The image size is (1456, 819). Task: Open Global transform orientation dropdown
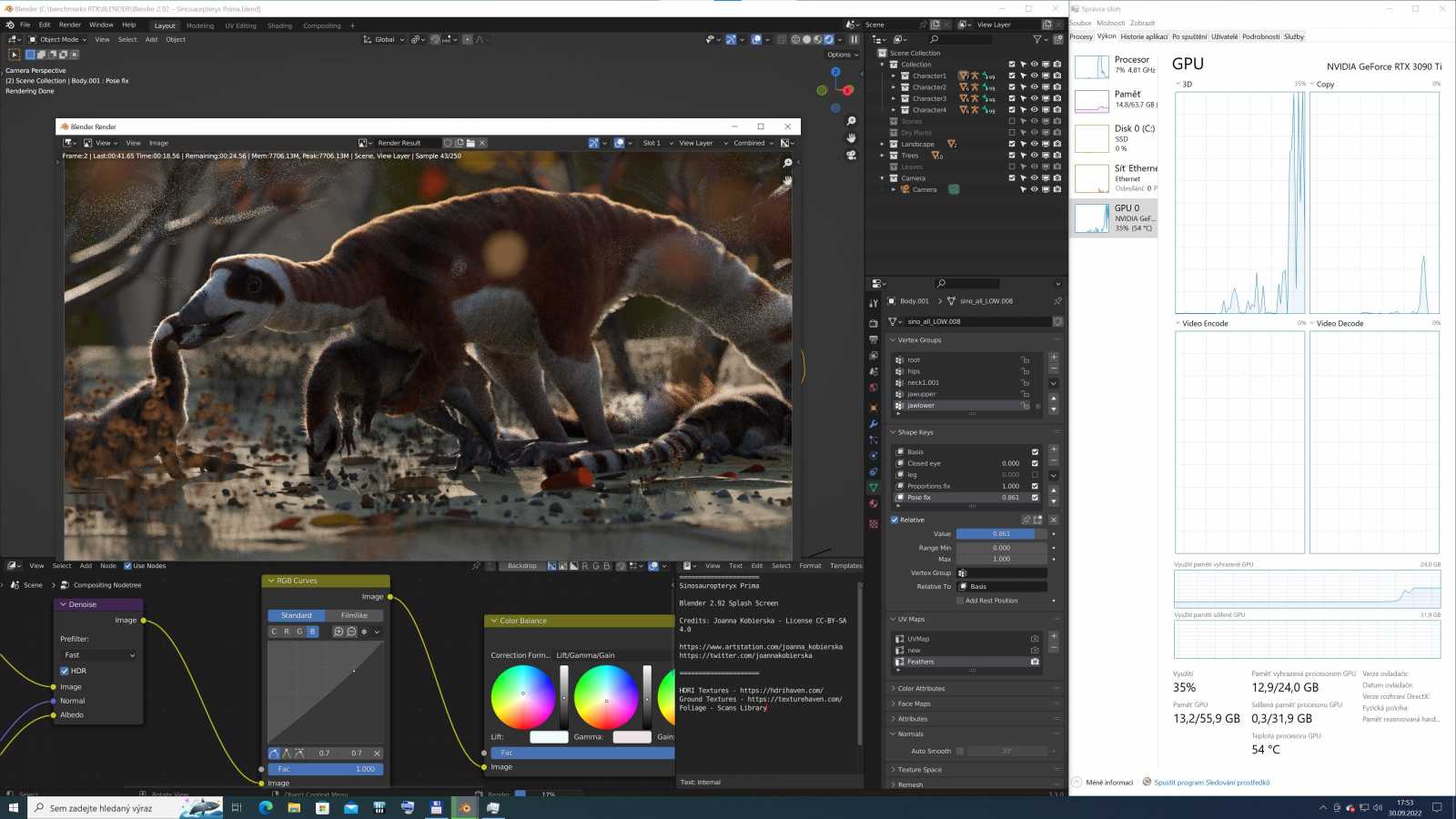pos(383,39)
